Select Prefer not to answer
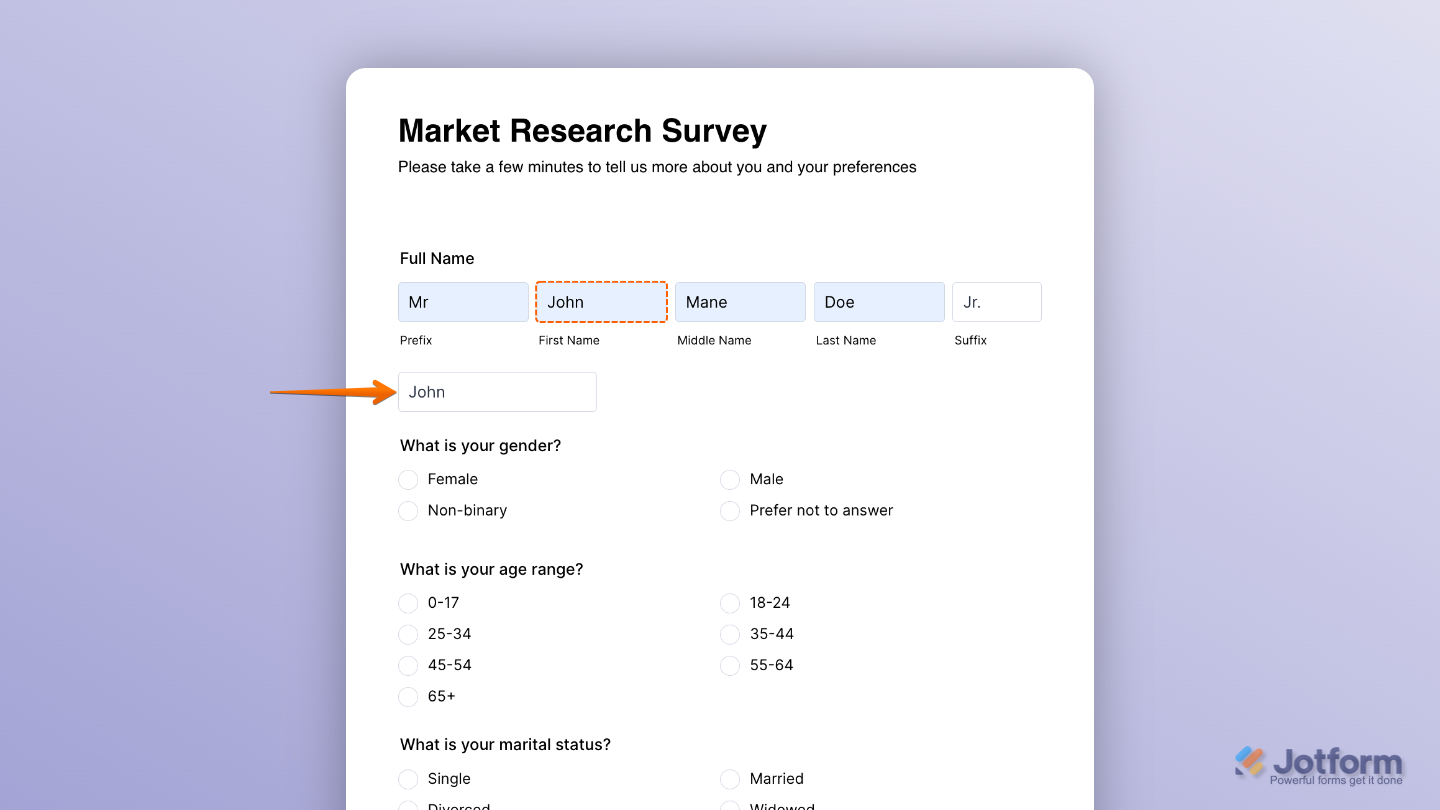Viewport: 1440px width, 810px height. click(x=729, y=511)
